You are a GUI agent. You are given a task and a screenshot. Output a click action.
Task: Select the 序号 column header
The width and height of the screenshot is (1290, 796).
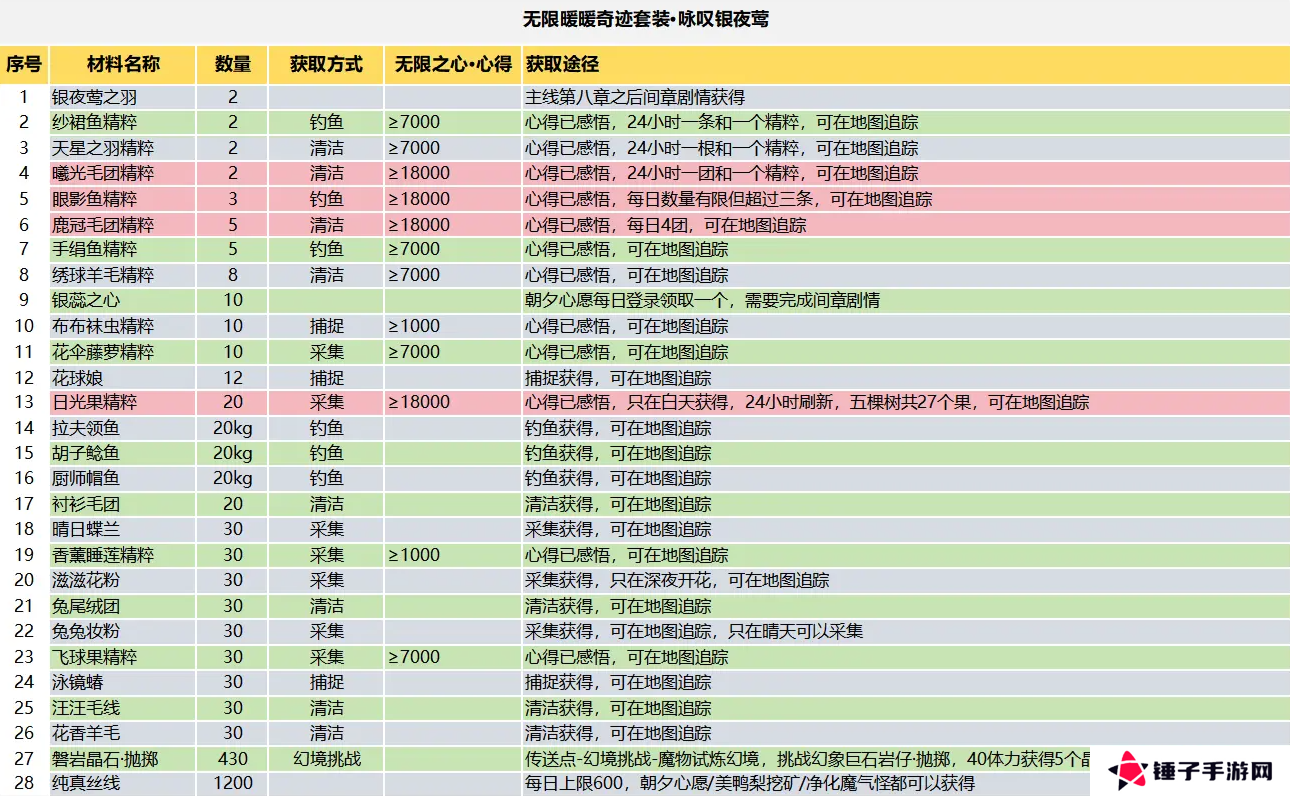pyautogui.click(x=24, y=65)
